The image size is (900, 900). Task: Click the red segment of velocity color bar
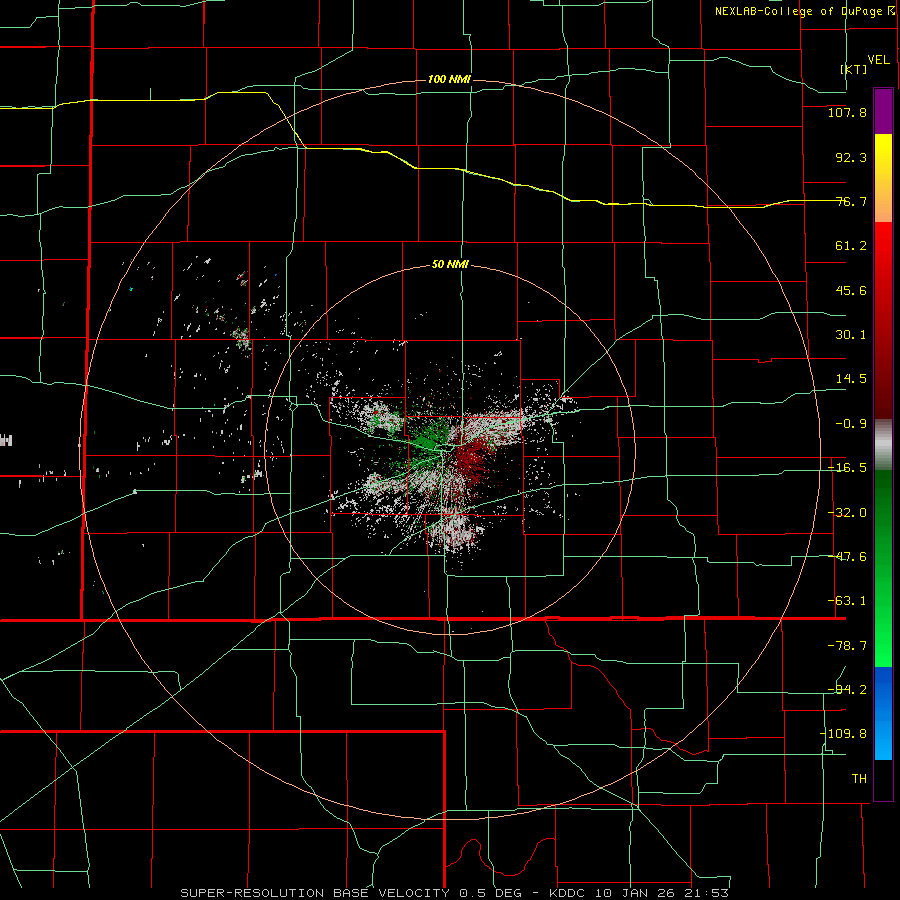(883, 320)
